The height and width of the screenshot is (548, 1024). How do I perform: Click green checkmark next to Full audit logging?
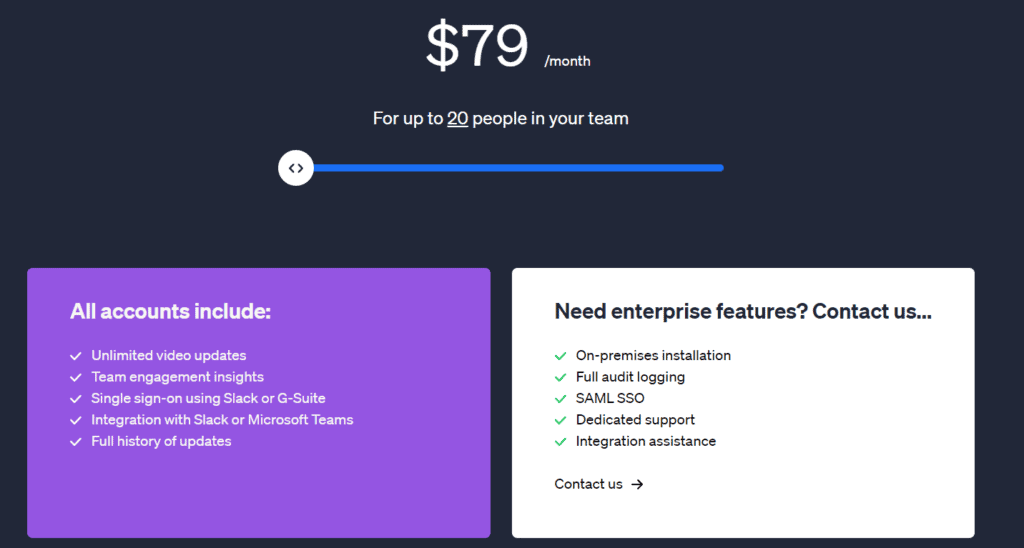(560, 378)
